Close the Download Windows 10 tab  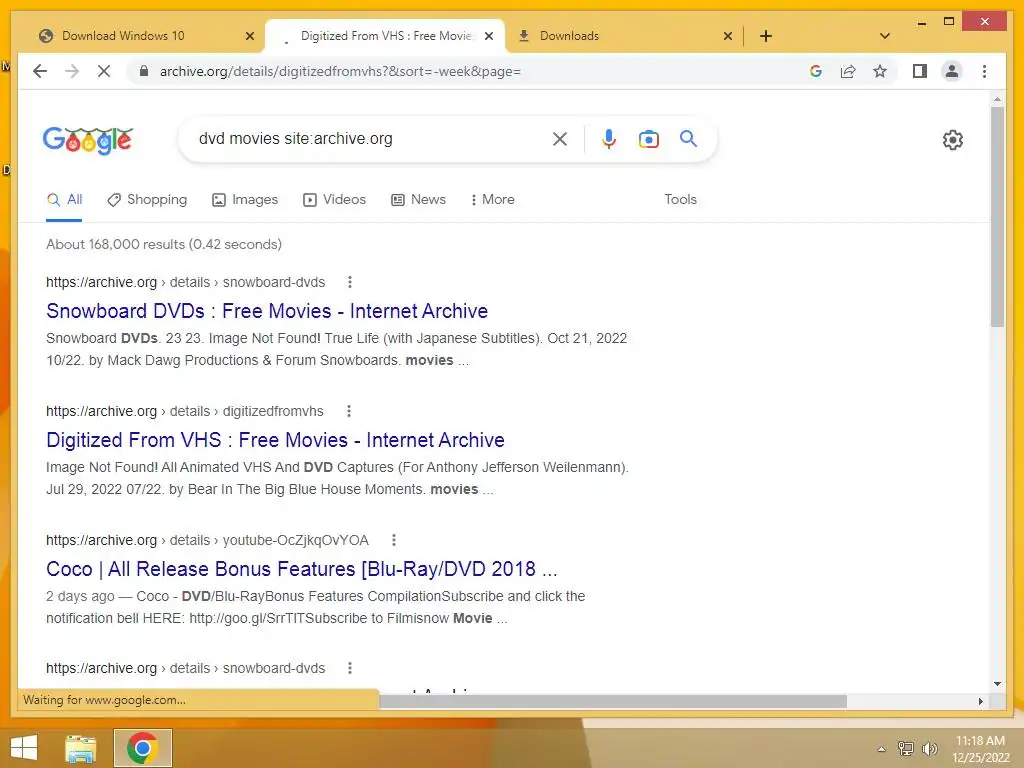[x=249, y=36]
